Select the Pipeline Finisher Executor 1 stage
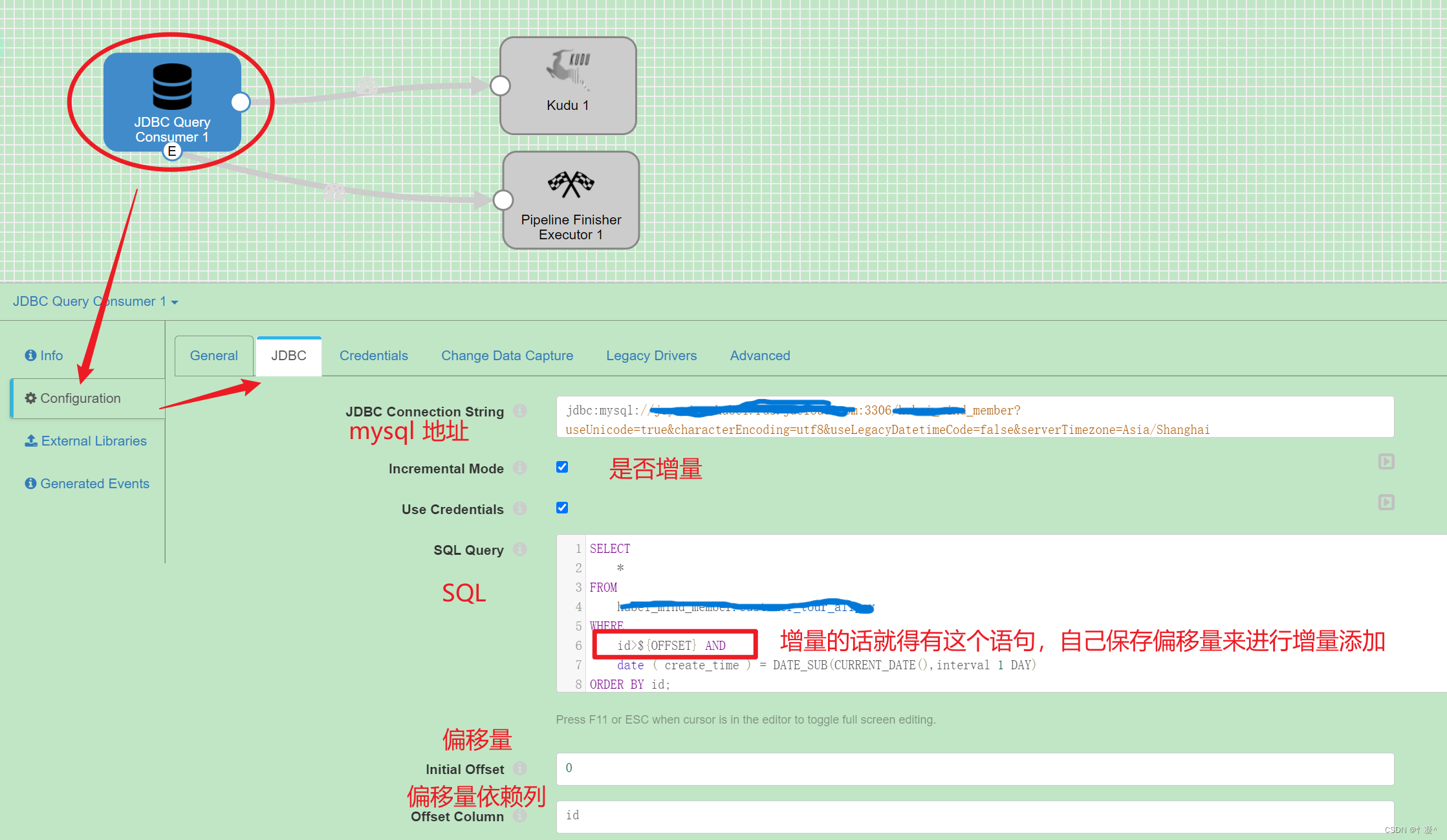This screenshot has height=840, width=1447. click(571, 200)
